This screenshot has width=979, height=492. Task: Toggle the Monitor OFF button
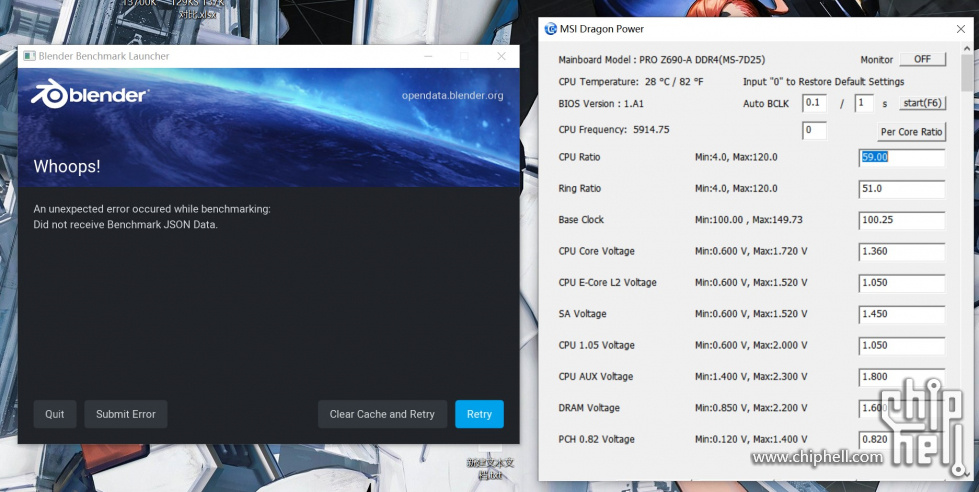point(922,59)
